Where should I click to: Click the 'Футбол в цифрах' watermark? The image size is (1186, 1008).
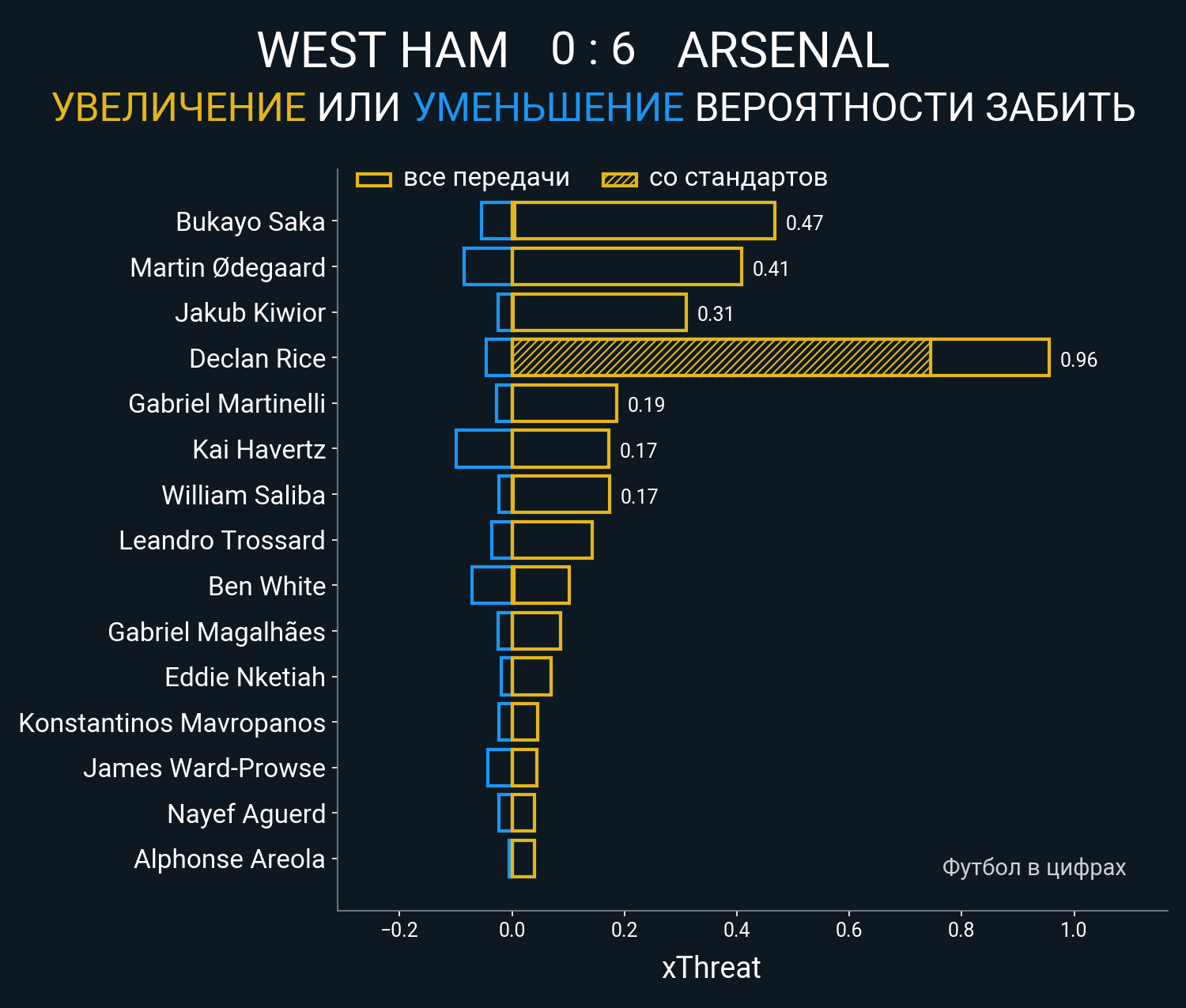(1034, 867)
